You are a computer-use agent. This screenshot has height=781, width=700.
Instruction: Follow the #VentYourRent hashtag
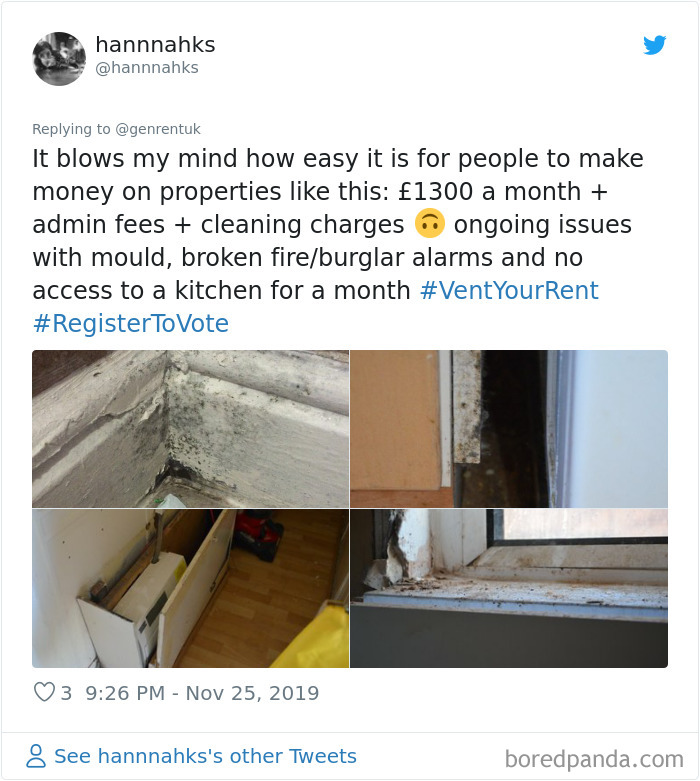pos(509,290)
